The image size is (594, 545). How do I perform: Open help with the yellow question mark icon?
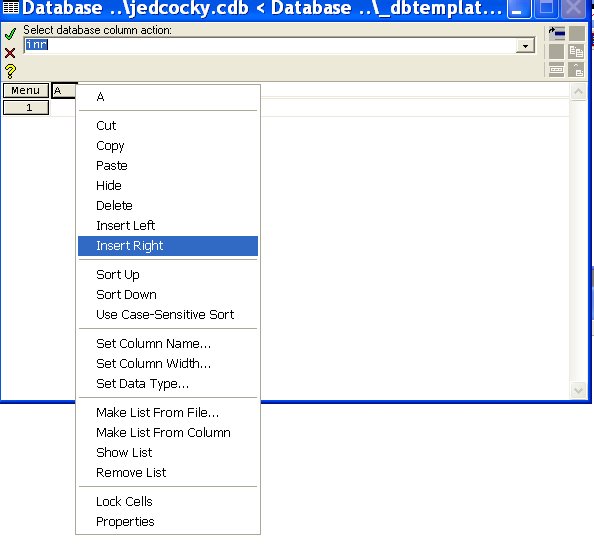[10, 71]
